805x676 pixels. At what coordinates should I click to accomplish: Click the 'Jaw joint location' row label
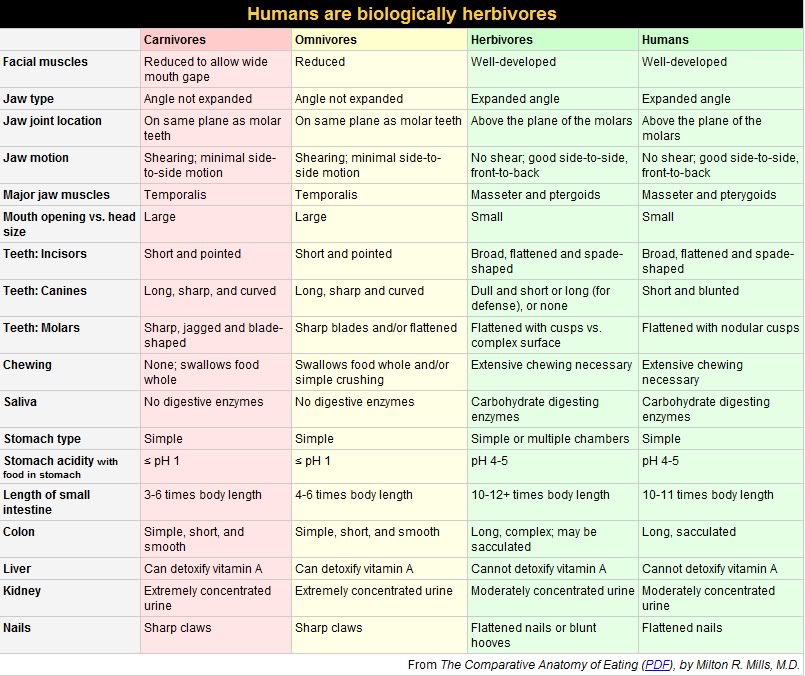[53, 121]
